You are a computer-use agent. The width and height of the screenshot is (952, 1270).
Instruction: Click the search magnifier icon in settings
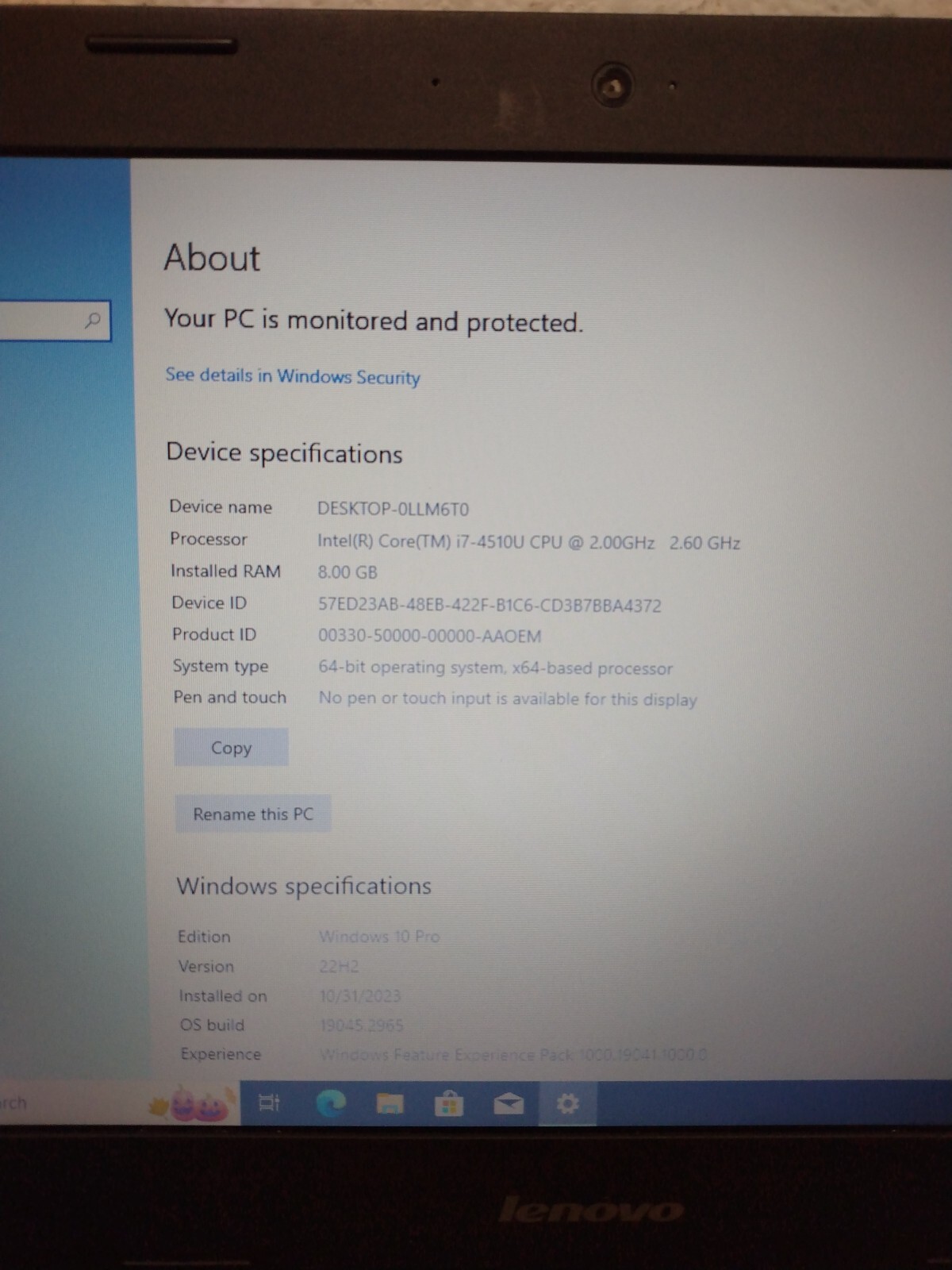[x=93, y=321]
